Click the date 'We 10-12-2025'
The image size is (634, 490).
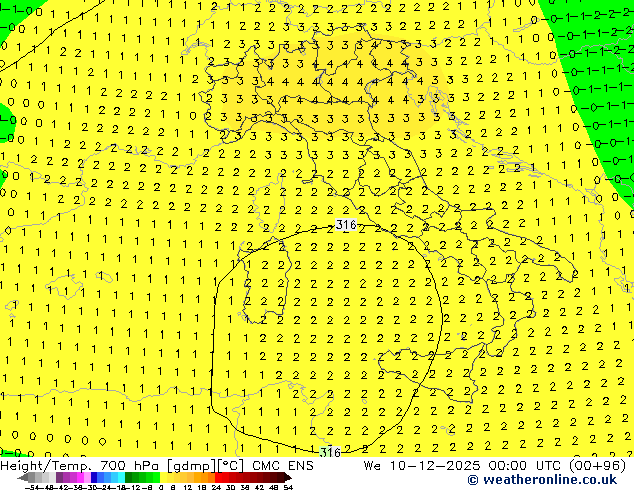pos(422,465)
